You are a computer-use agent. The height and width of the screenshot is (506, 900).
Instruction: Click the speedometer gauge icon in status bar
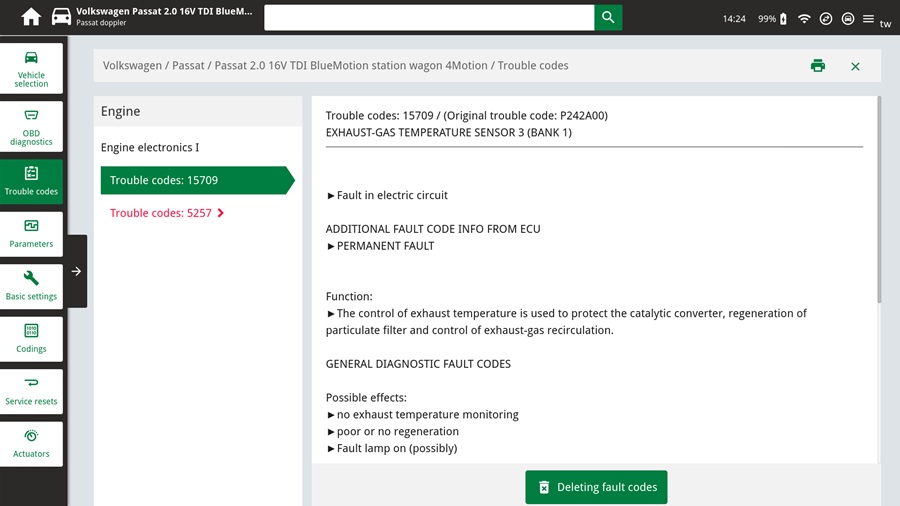(826, 18)
